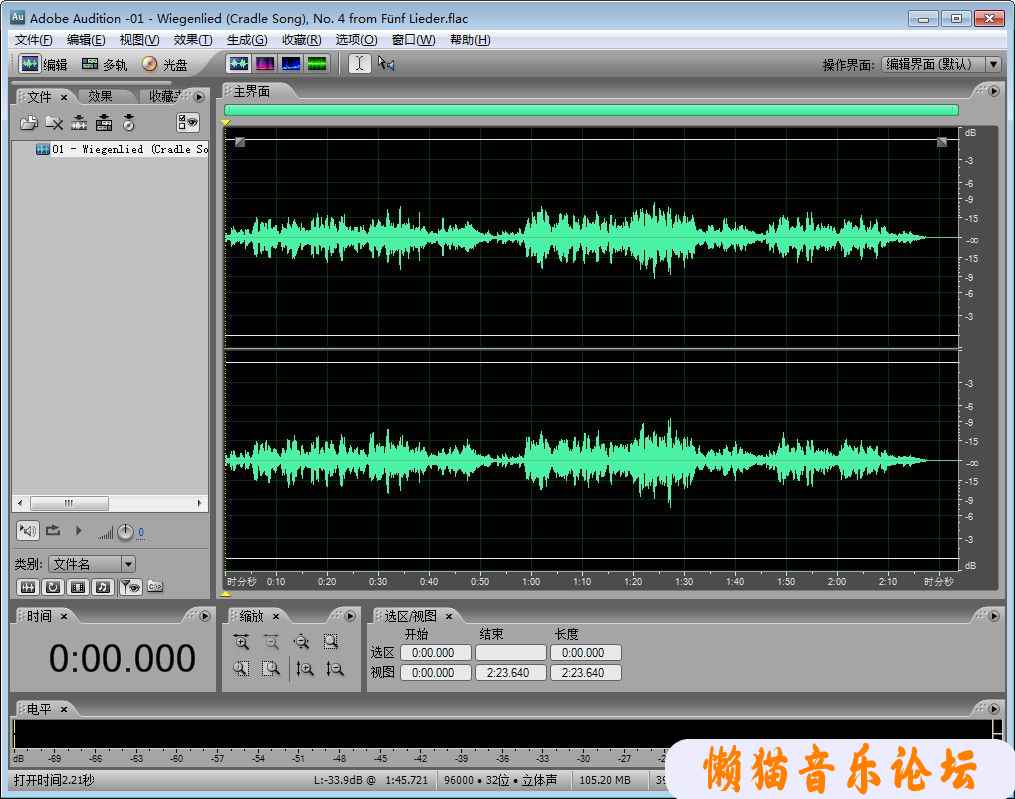
Task: Switch to Multitrack view (多轨)
Action: [104, 64]
